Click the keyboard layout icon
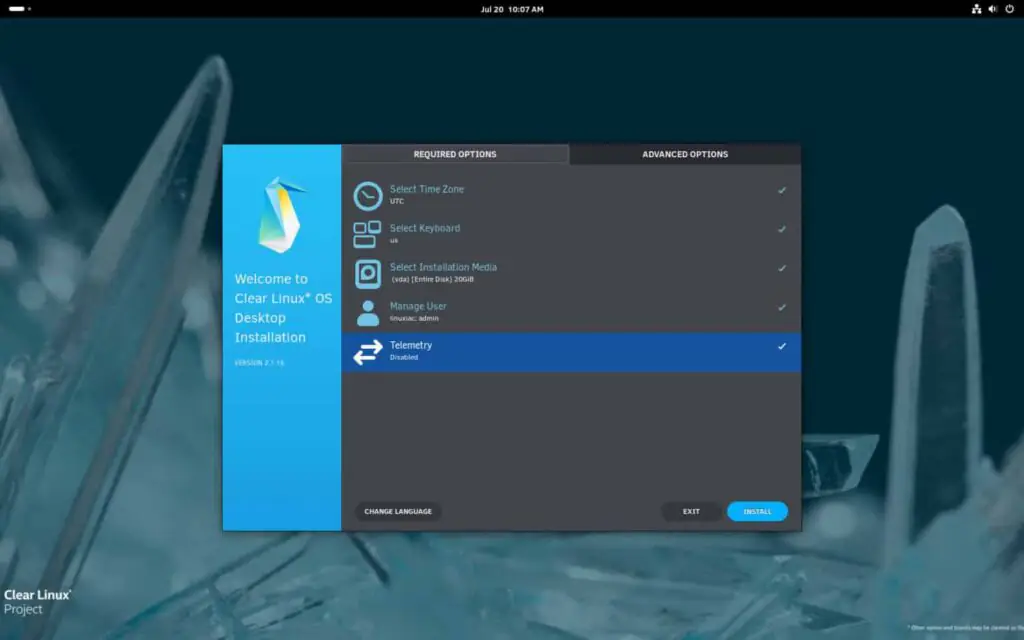The height and width of the screenshot is (640, 1024). coord(367,234)
